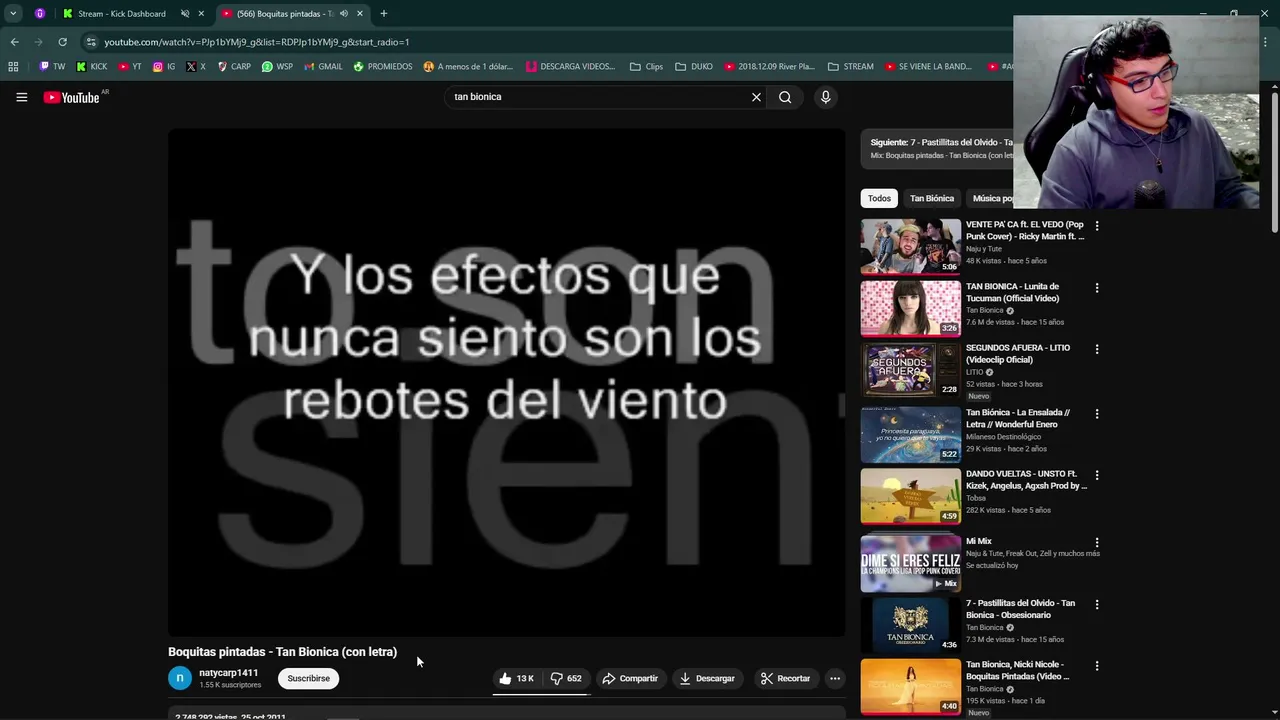1280x720 pixels.
Task: Open the WSP WhatsApp bookmark
Action: [277, 67]
